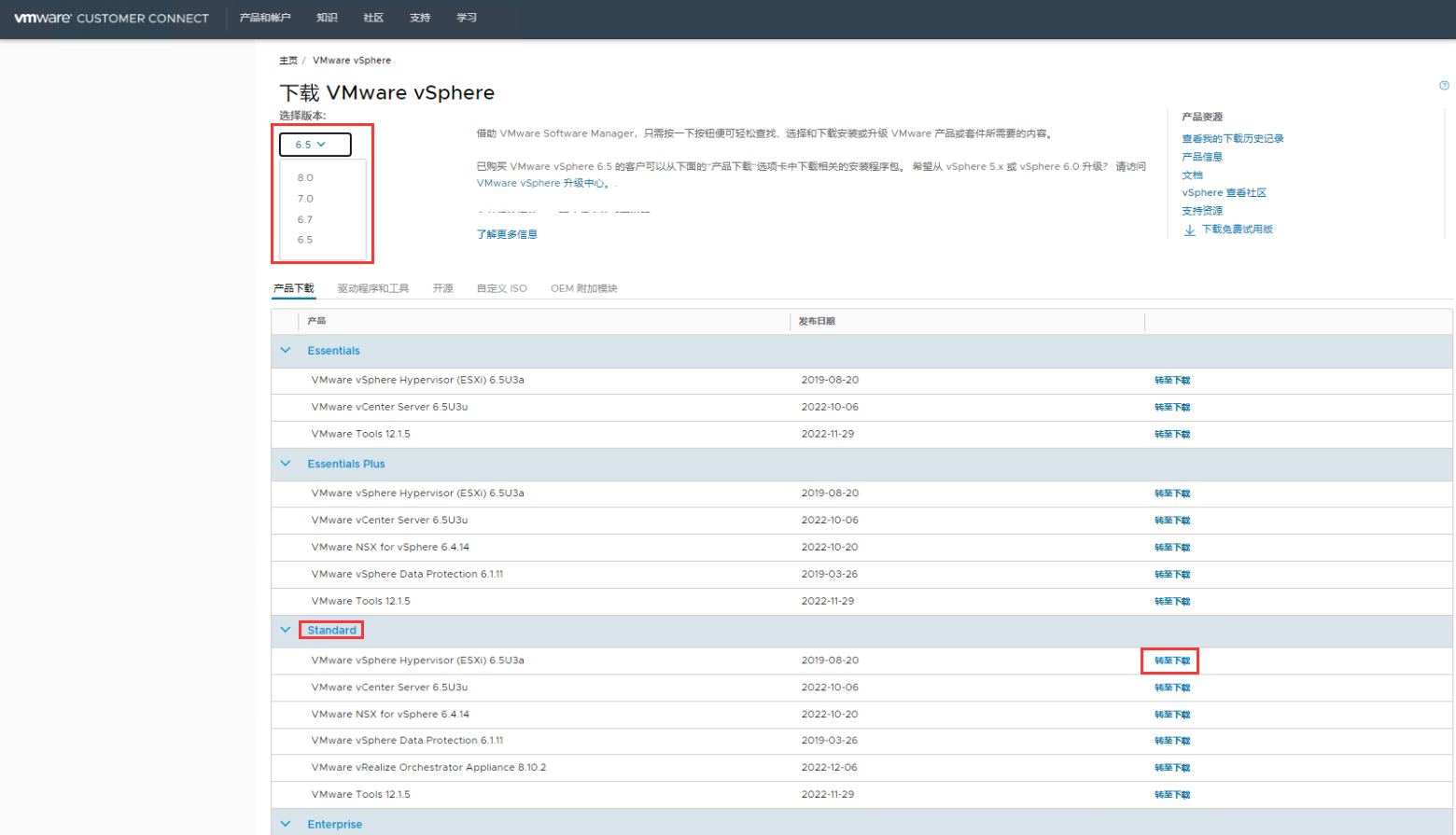The width and height of the screenshot is (1456, 835).
Task: Go to download for Essentials Plus Data Protection
Action: click(x=1172, y=575)
